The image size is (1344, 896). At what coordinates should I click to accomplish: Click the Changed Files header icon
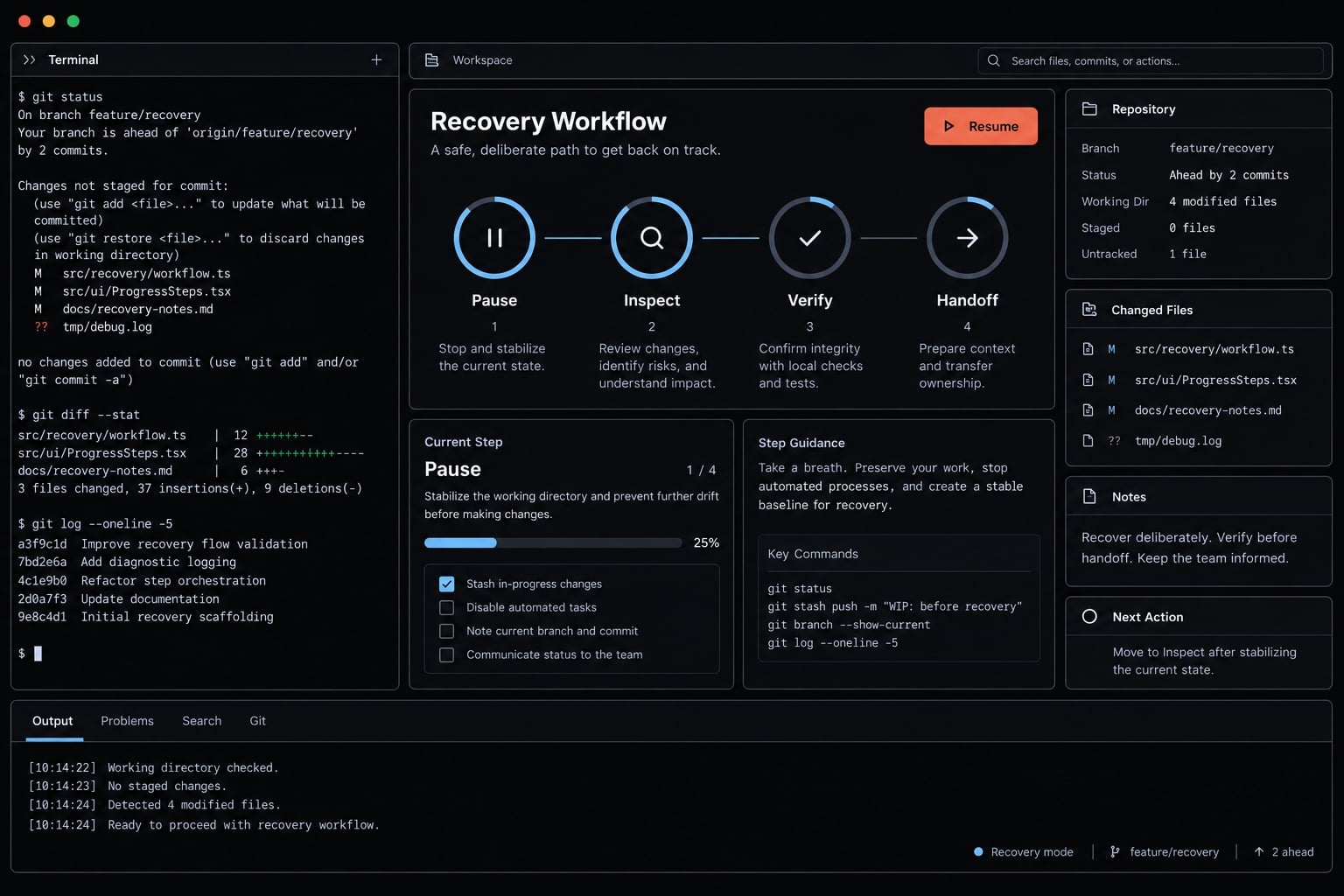coord(1089,310)
